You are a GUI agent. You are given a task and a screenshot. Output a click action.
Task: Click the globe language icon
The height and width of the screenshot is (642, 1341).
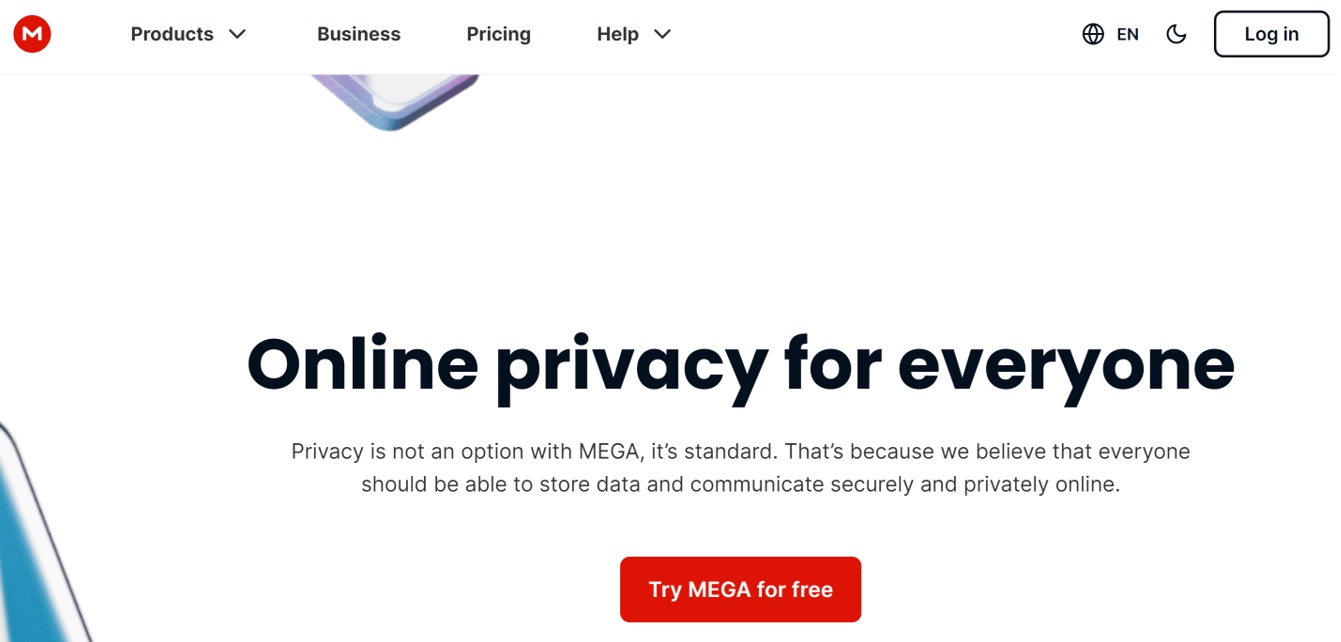point(1093,34)
